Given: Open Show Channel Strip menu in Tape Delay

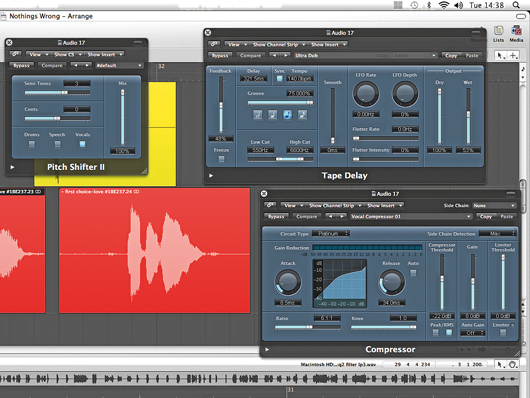Looking at the screenshot, I should pos(279,44).
